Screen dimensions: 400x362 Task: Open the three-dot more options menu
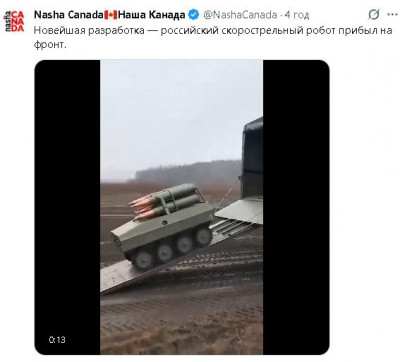(392, 15)
